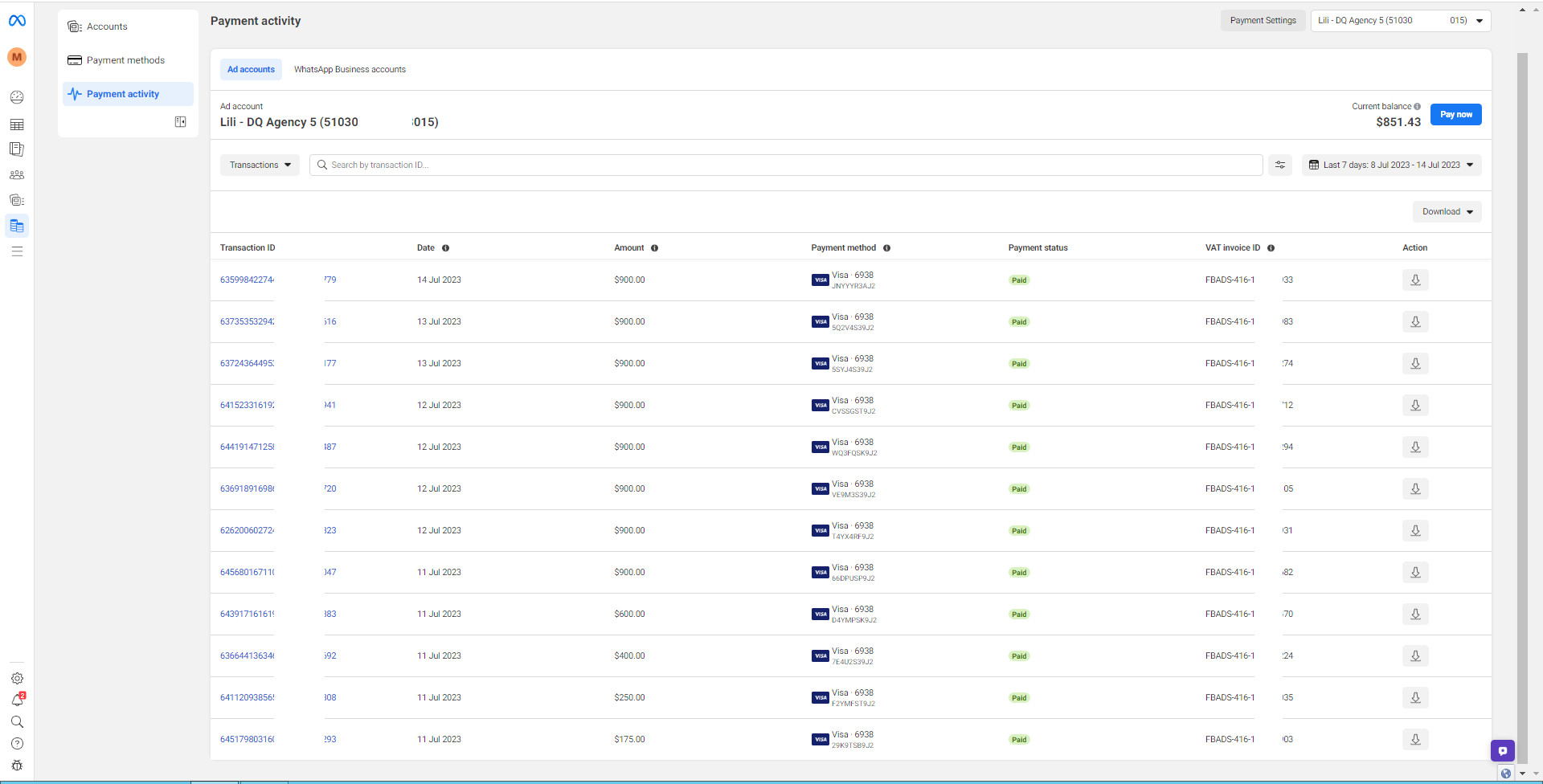This screenshot has width=1543, height=784.
Task: Open the Last 7 days date range picker
Action: click(x=1391, y=165)
